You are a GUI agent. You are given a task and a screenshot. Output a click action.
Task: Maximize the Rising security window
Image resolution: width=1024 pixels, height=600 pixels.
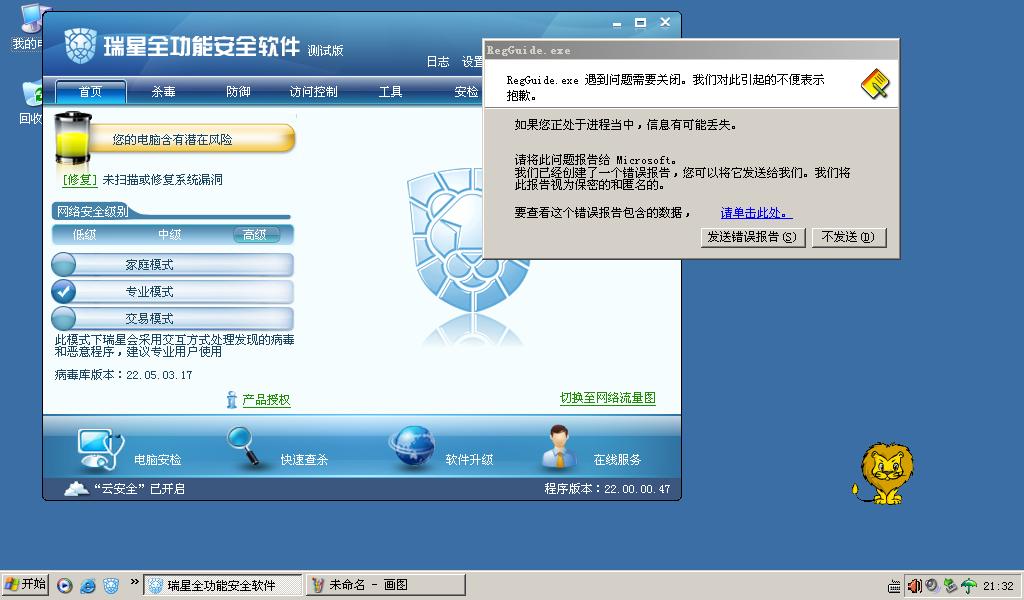click(x=641, y=23)
